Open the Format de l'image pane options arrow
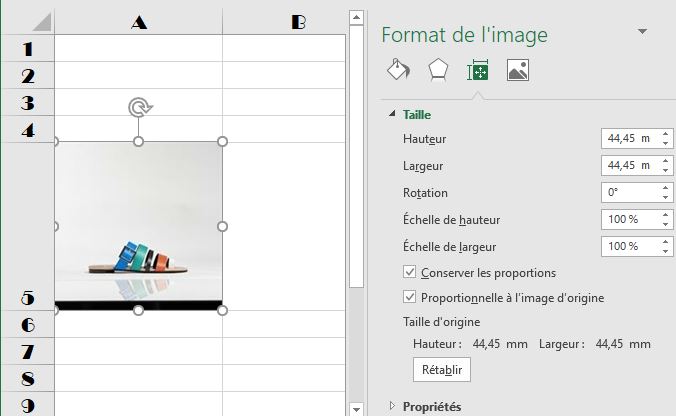The height and width of the screenshot is (416, 676). coord(642,31)
